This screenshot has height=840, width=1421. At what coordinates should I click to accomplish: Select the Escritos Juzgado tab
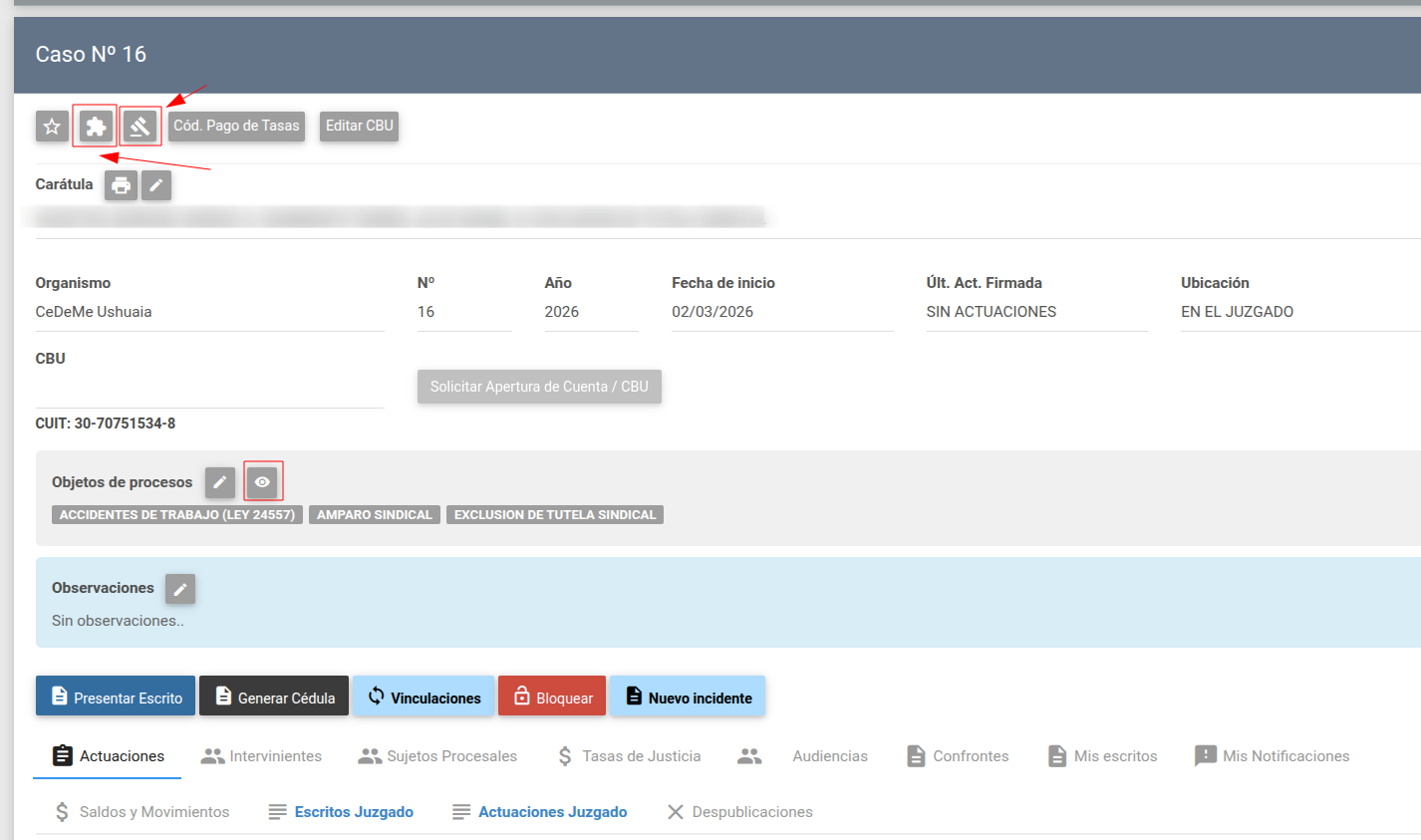341,812
